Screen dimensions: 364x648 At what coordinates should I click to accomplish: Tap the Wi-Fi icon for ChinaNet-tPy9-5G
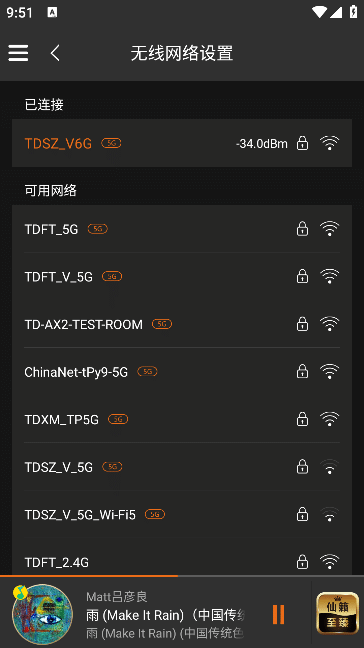[329, 372]
